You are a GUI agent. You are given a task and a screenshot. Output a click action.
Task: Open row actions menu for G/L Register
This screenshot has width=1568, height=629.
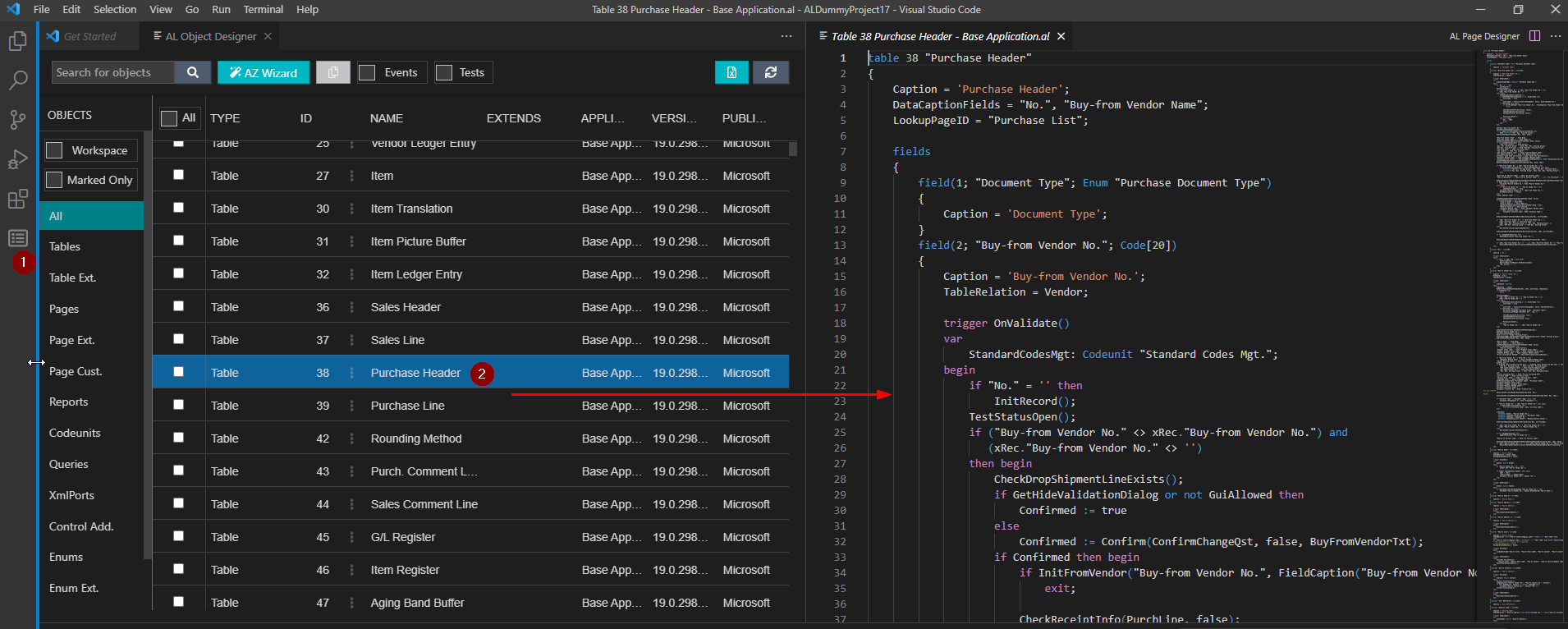(352, 537)
